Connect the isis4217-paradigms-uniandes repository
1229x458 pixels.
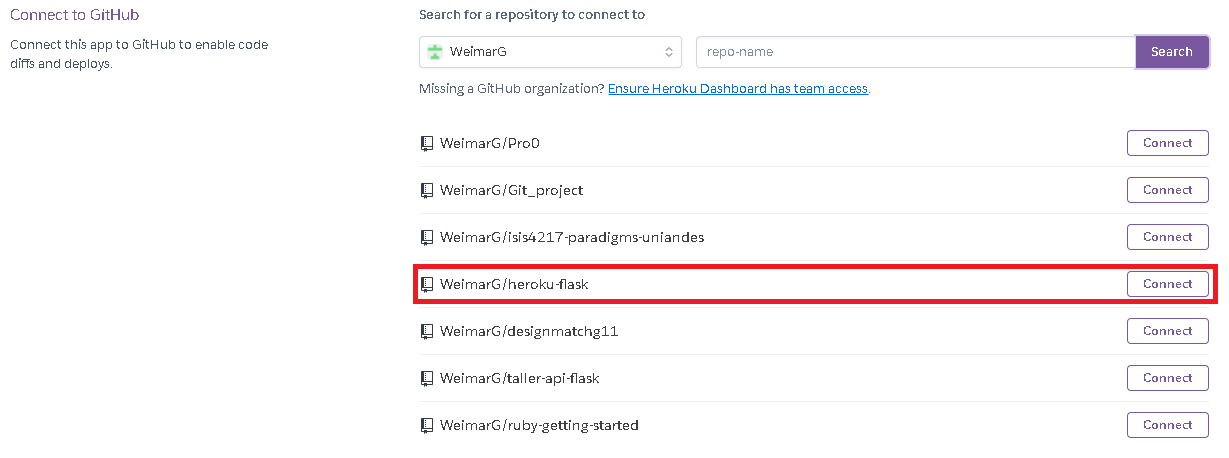[1168, 237]
